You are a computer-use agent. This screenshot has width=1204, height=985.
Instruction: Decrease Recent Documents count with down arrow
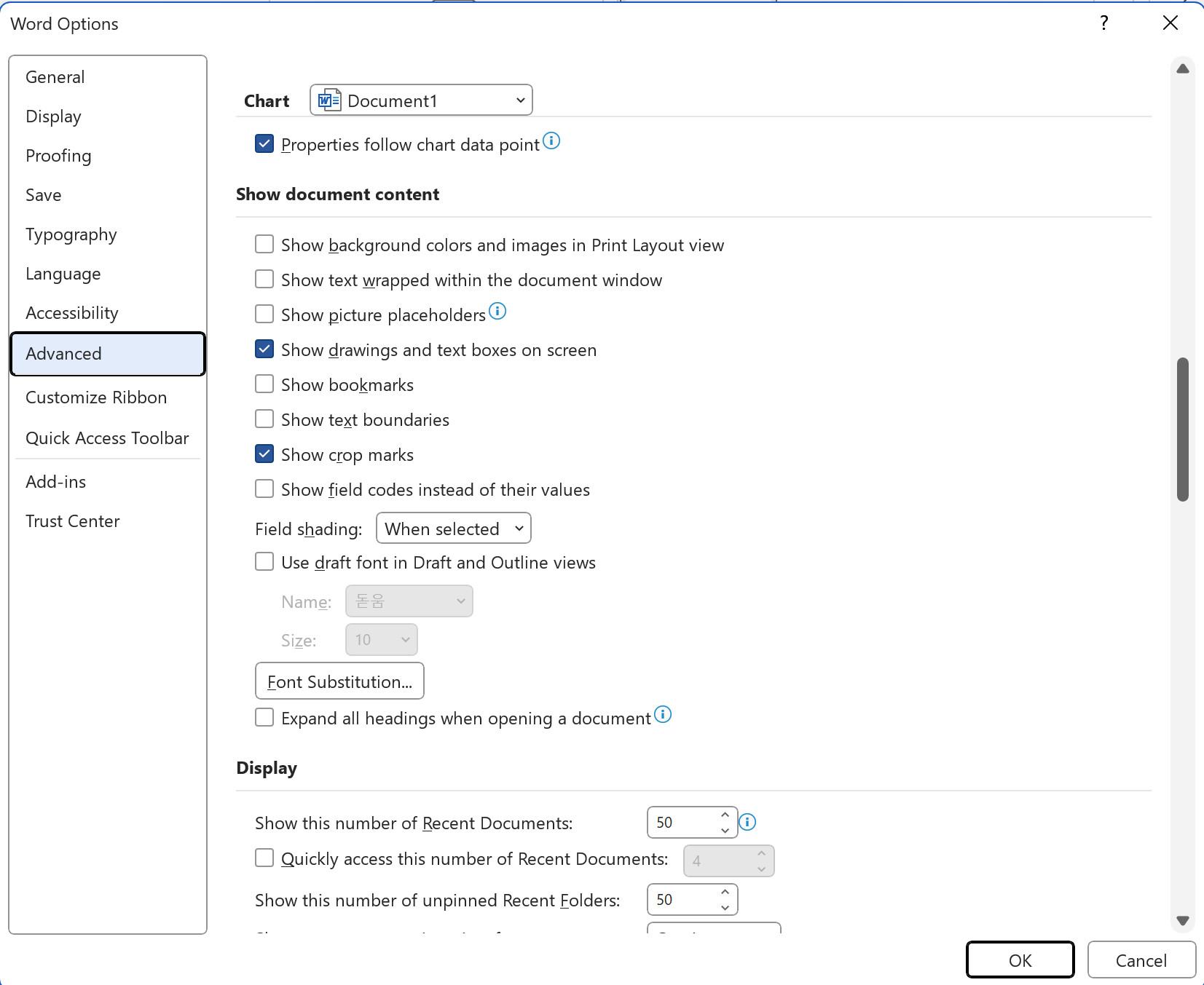(x=725, y=830)
